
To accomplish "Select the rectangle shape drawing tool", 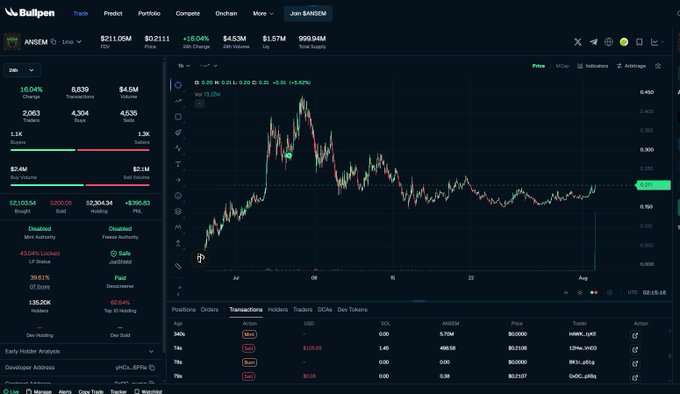I will point(178,117).
